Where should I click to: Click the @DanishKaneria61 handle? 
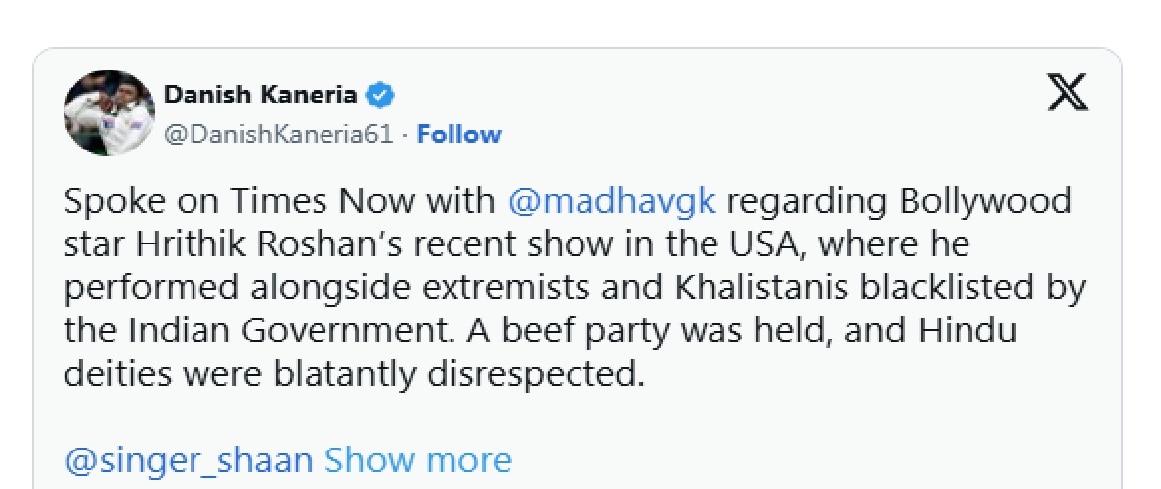tap(278, 134)
